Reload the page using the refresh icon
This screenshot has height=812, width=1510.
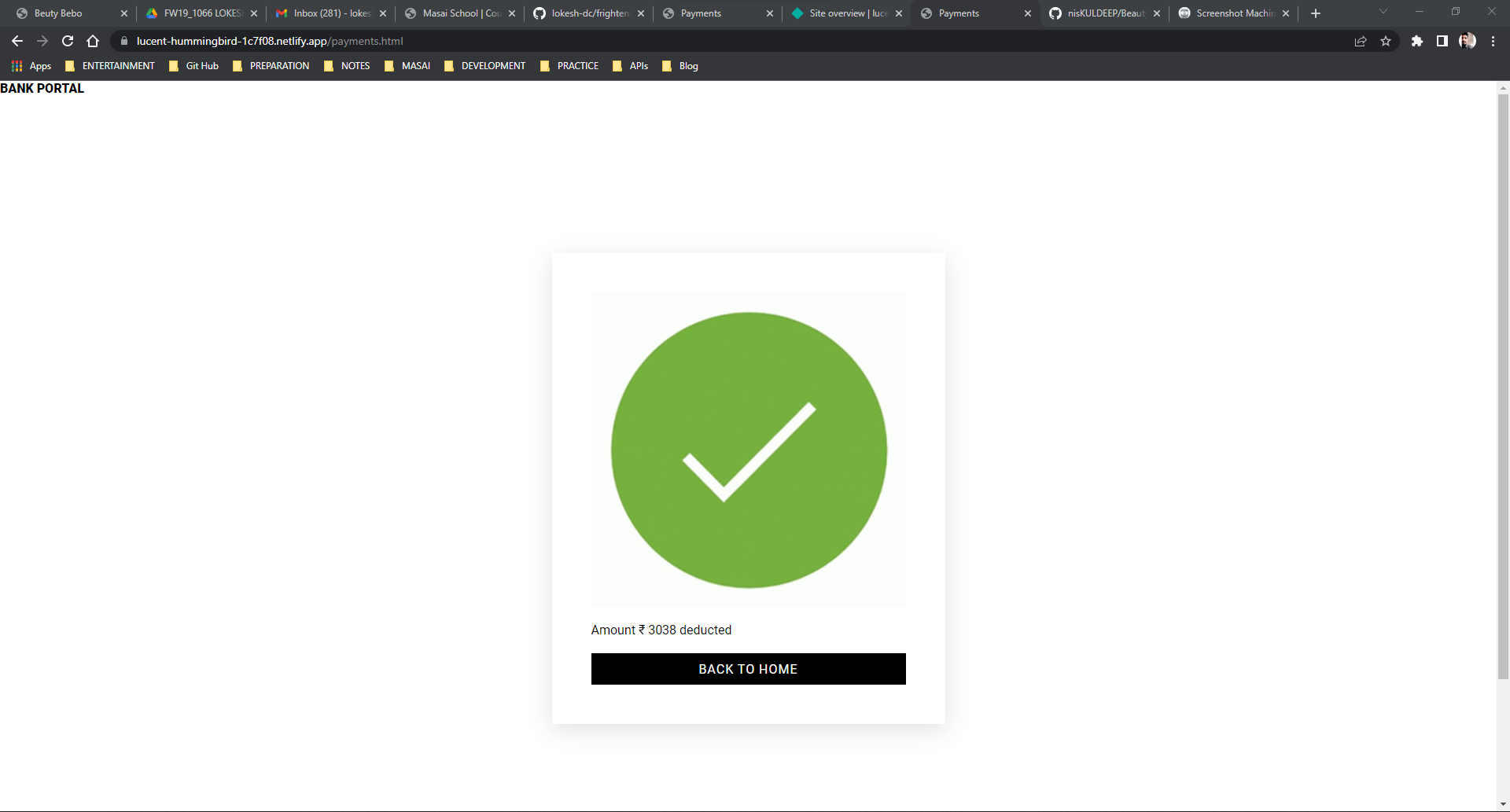tap(67, 41)
